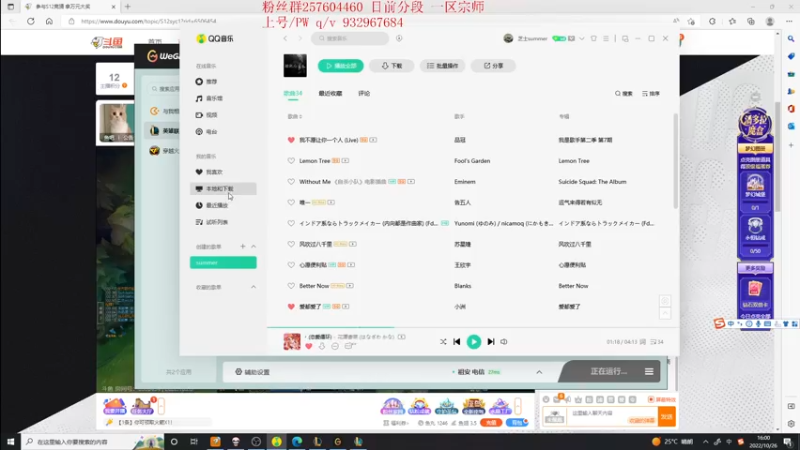Open the playlist sort options
800x450 pixels.
point(651,93)
